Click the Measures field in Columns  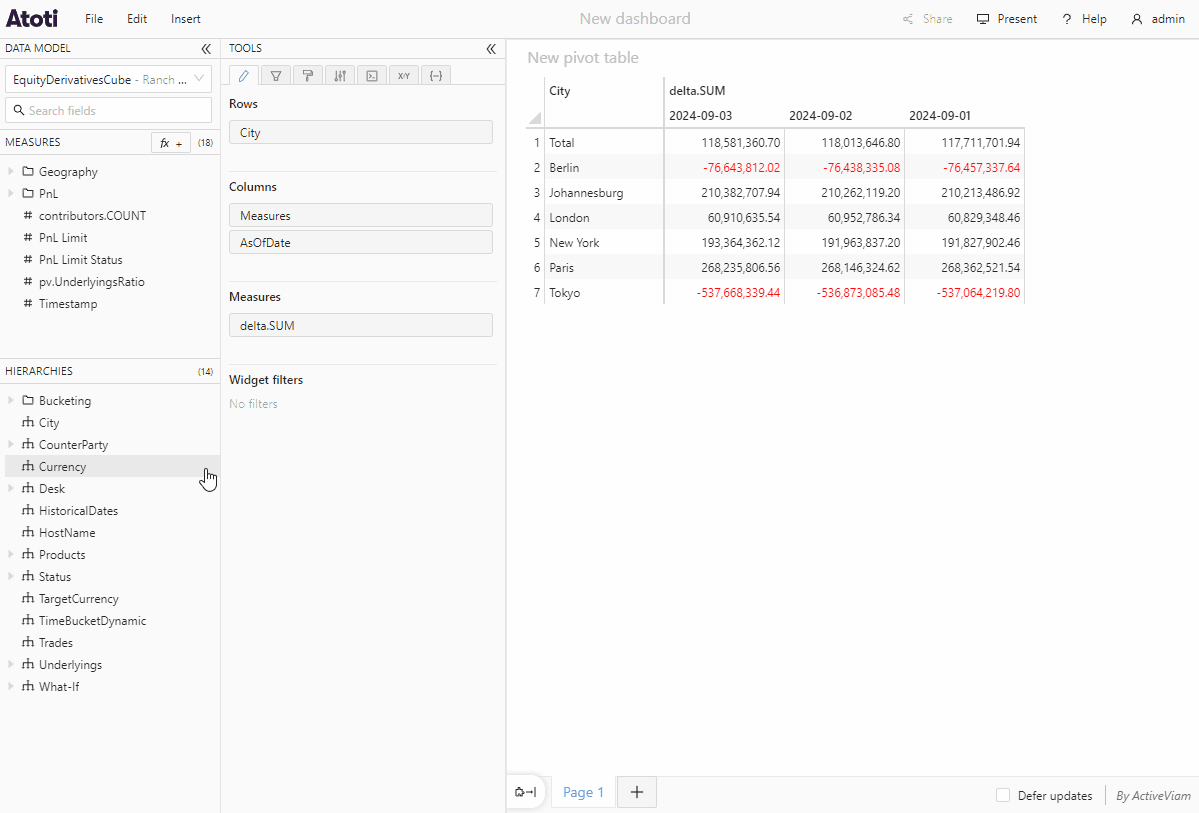coord(361,216)
